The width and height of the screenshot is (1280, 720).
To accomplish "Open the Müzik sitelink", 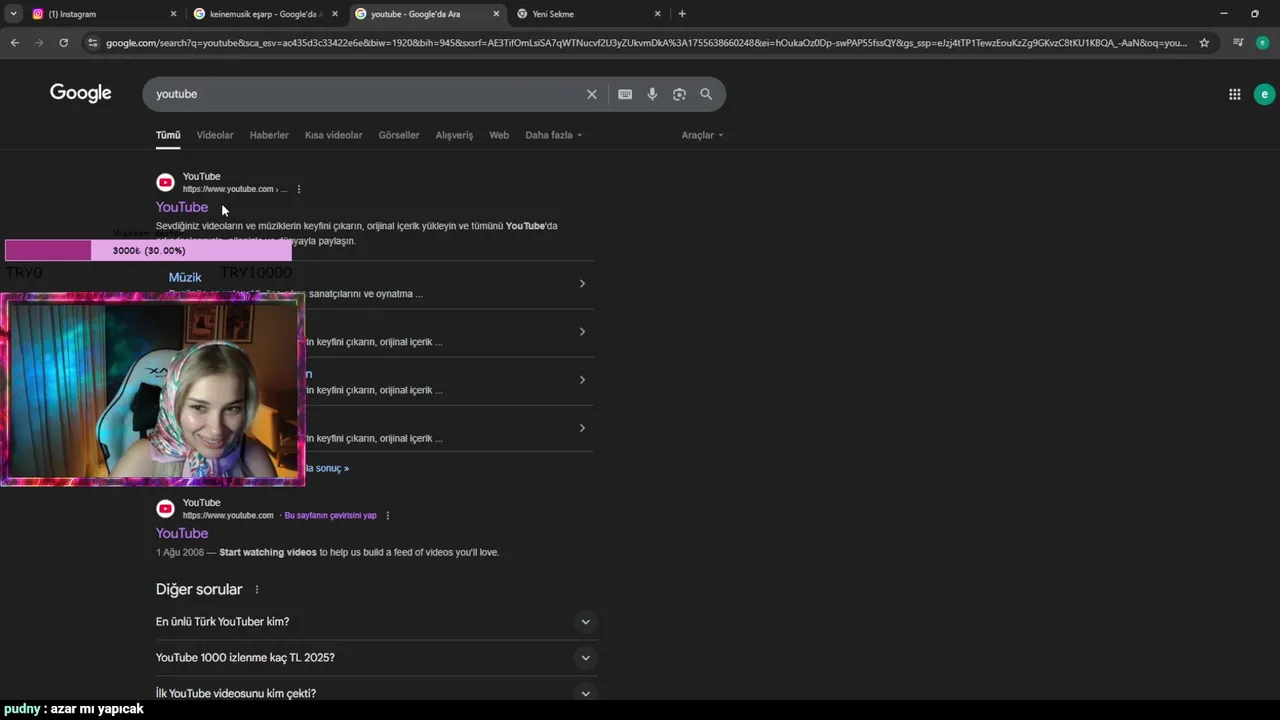I will click(x=185, y=277).
